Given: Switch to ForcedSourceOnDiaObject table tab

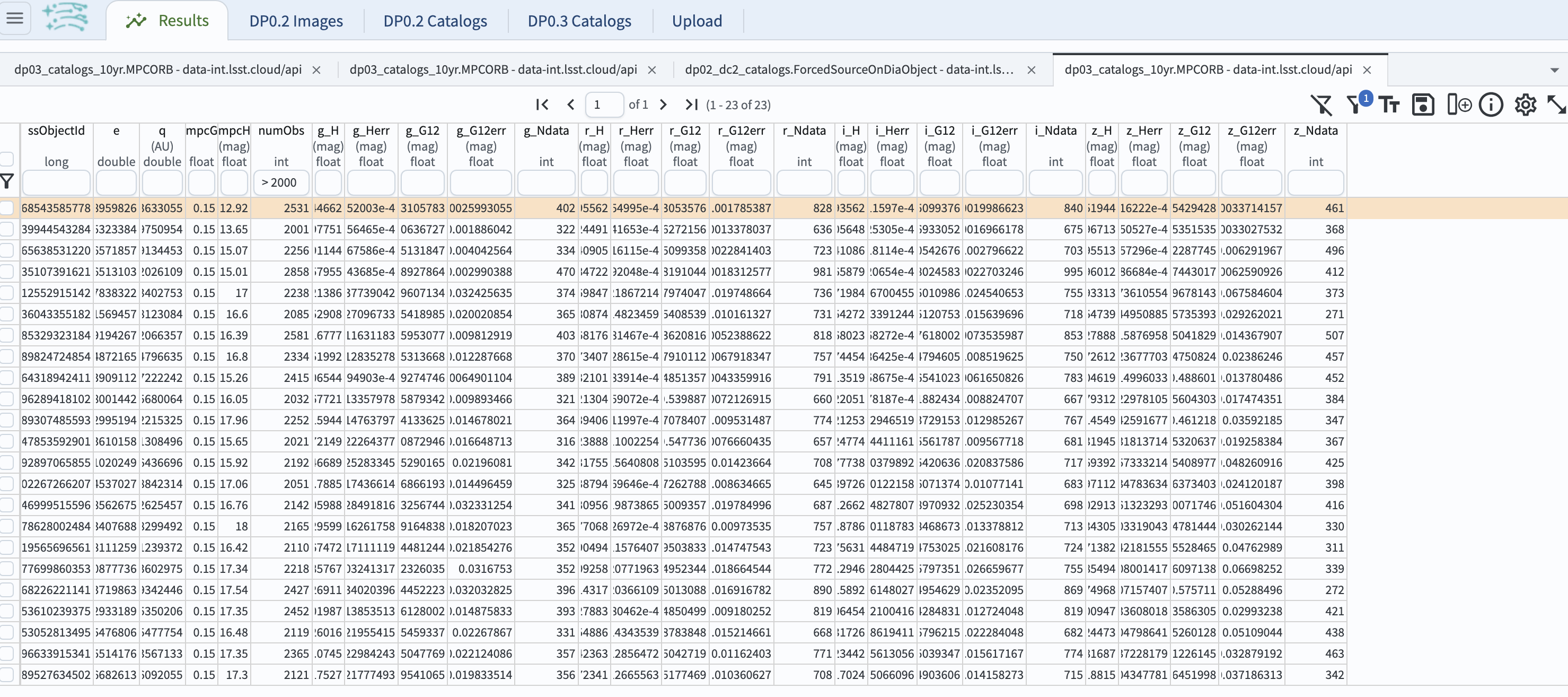Looking at the screenshot, I should tap(849, 69).
